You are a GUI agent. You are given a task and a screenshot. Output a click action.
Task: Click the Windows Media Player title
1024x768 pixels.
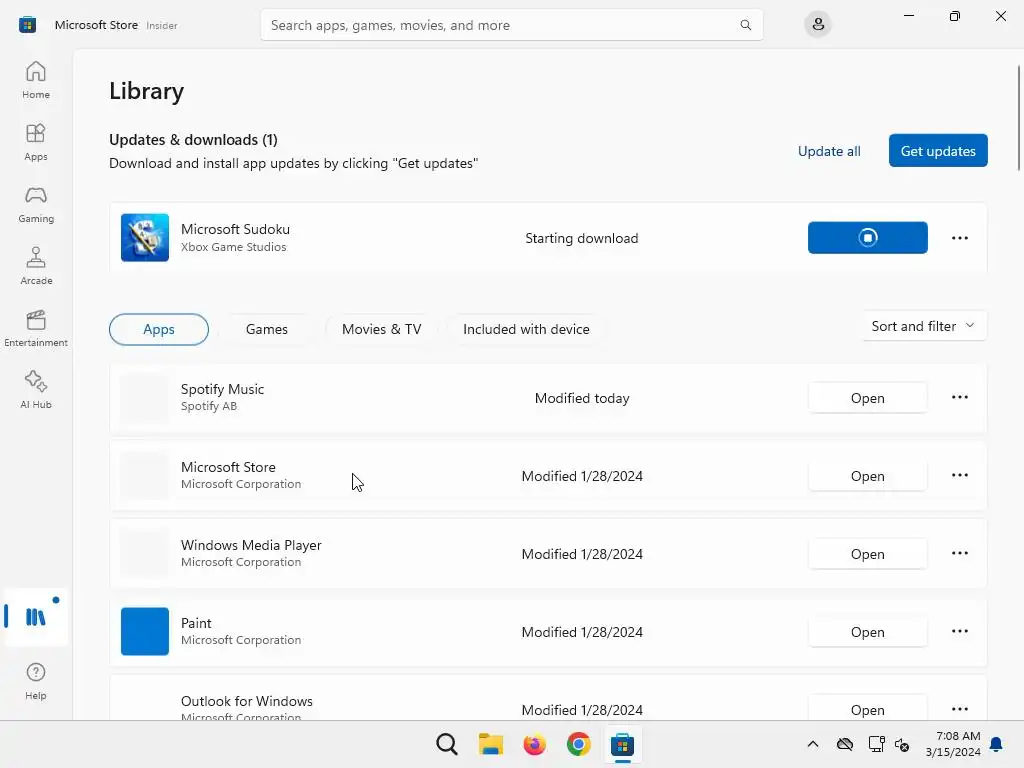(x=251, y=545)
